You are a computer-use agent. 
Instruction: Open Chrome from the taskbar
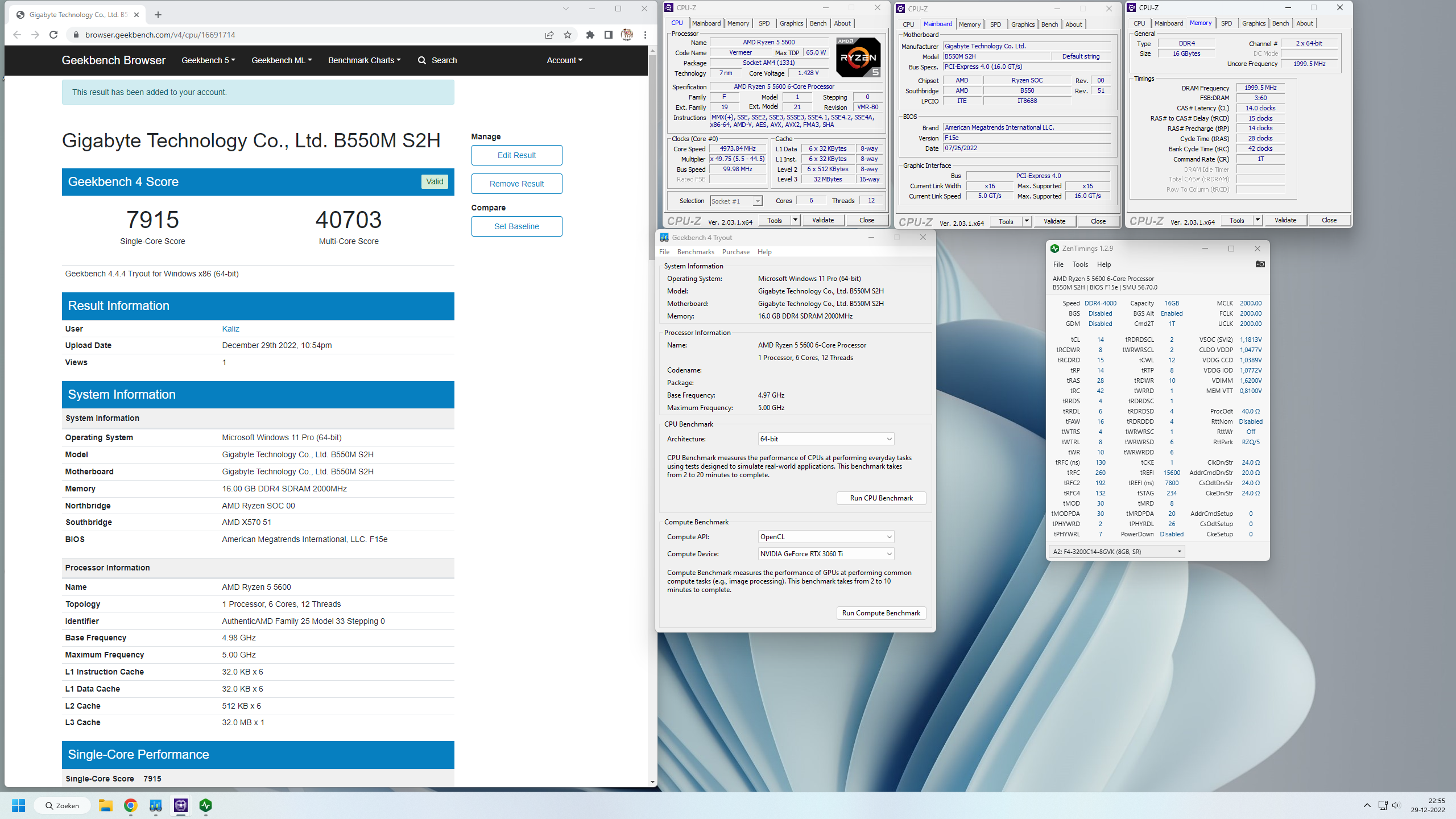[x=130, y=805]
